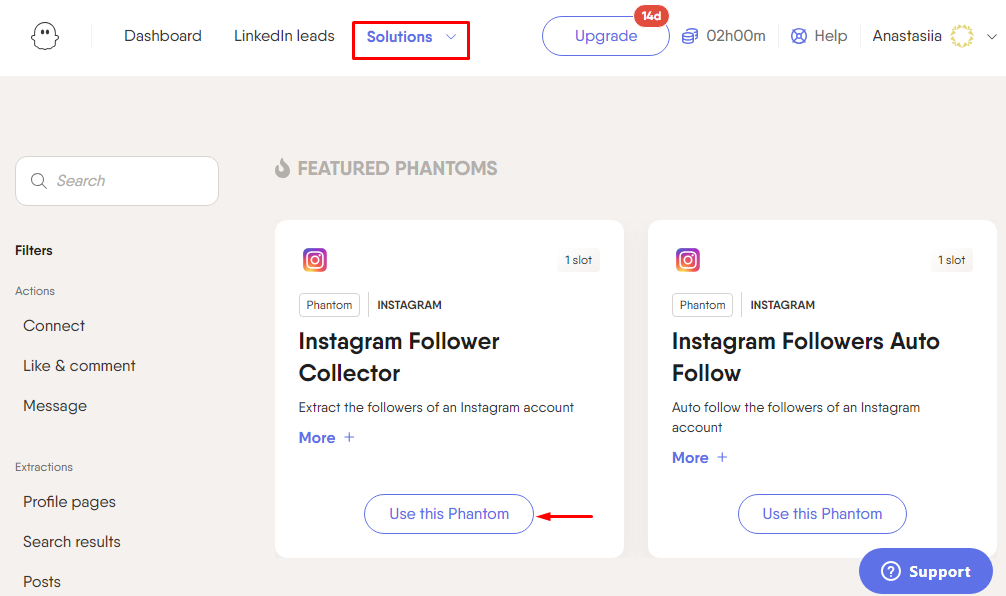Click the question mark icon on Support
Screen dimensions: 1006x596
point(891,571)
